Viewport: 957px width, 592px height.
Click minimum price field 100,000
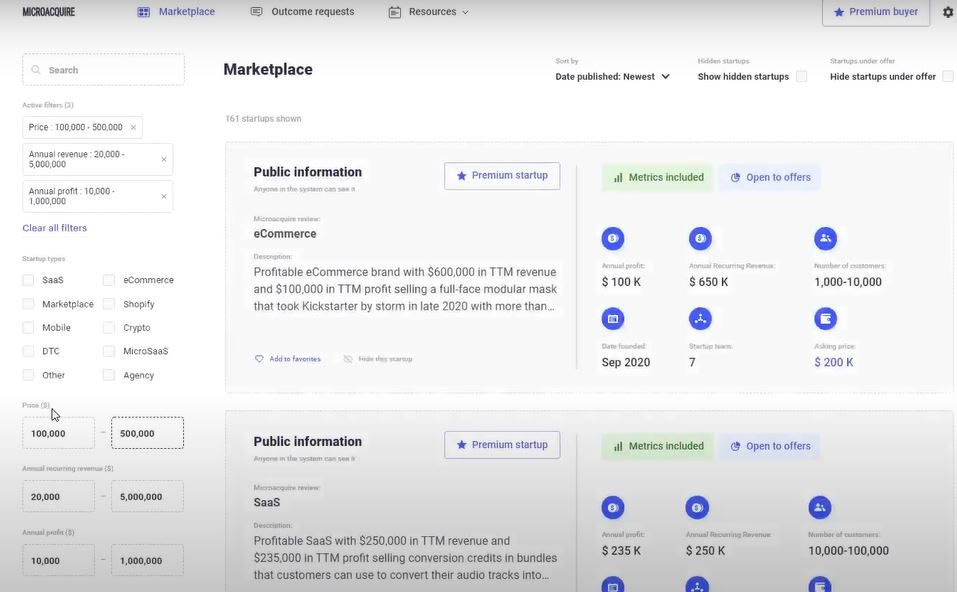click(x=59, y=433)
